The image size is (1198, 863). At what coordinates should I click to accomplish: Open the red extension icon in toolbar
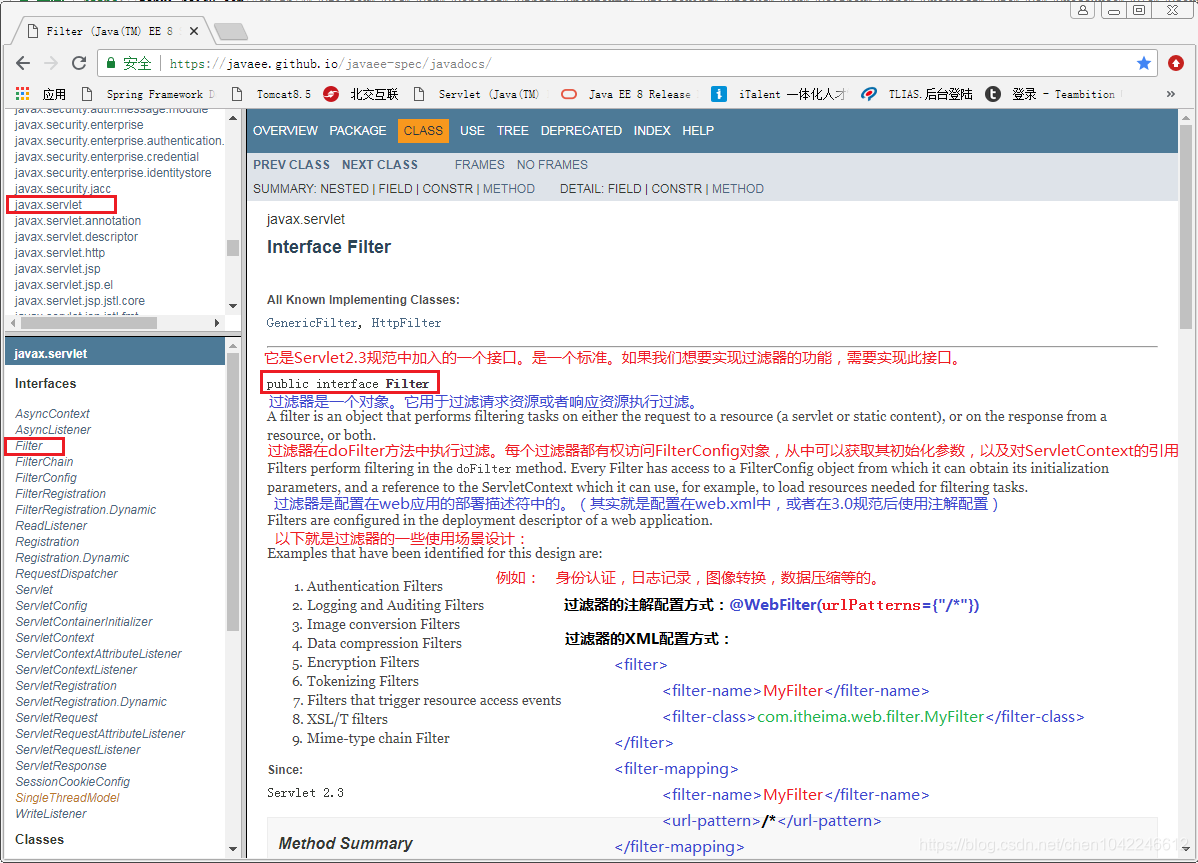coord(1176,63)
